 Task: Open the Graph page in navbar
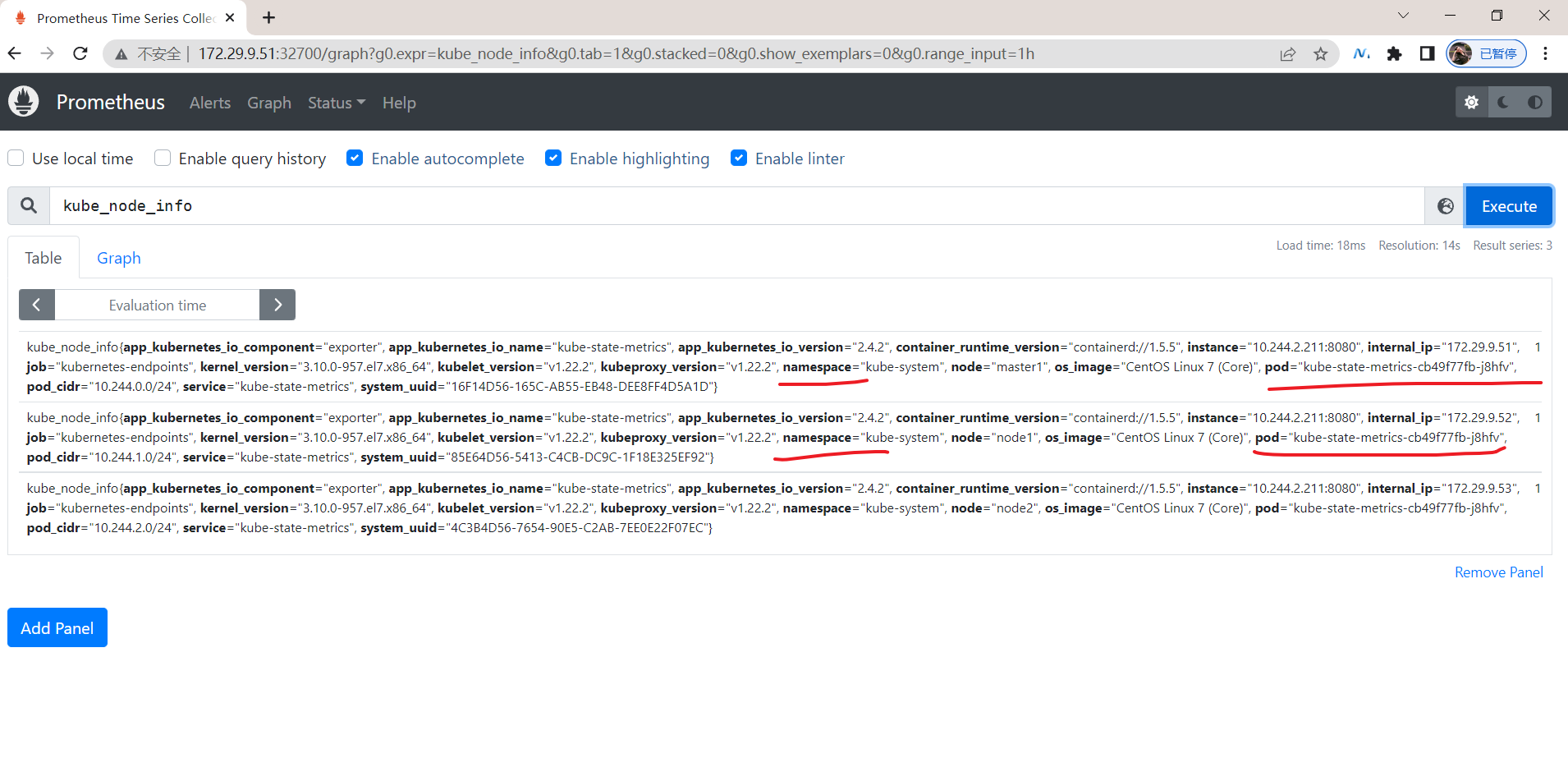tap(269, 103)
